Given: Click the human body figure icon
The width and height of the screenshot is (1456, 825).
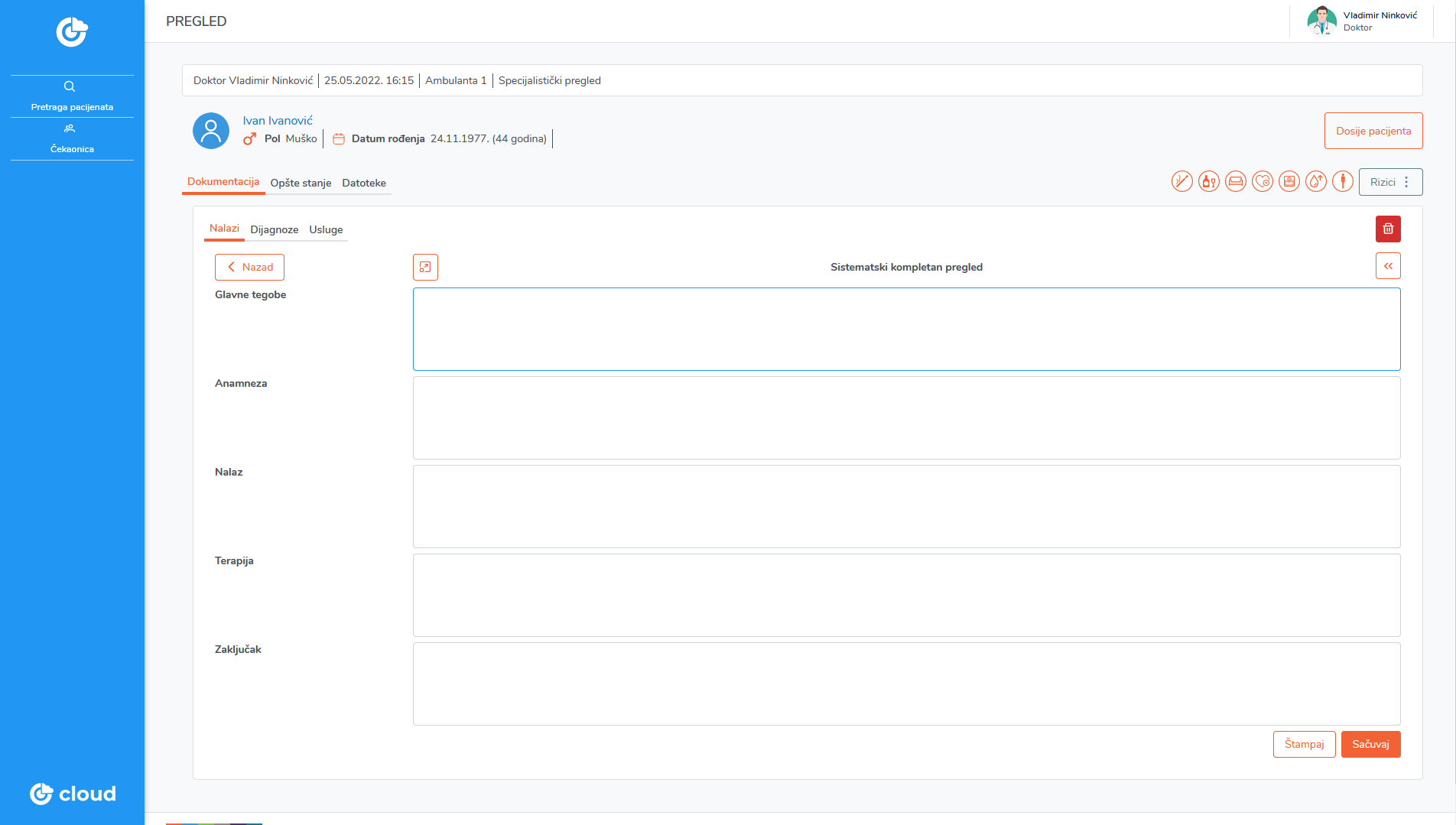Looking at the screenshot, I should coord(1342,182).
